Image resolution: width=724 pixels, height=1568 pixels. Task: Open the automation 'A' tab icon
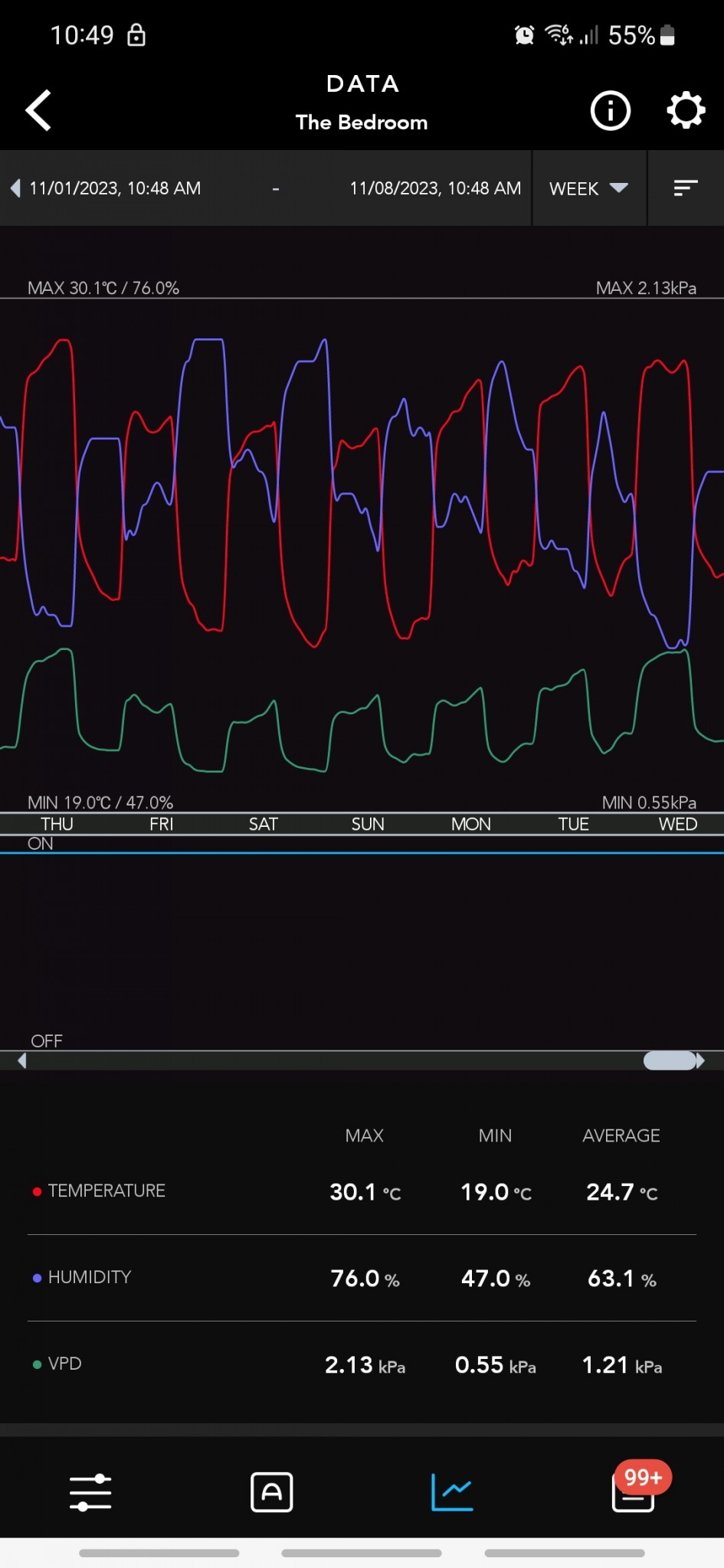tap(271, 1492)
